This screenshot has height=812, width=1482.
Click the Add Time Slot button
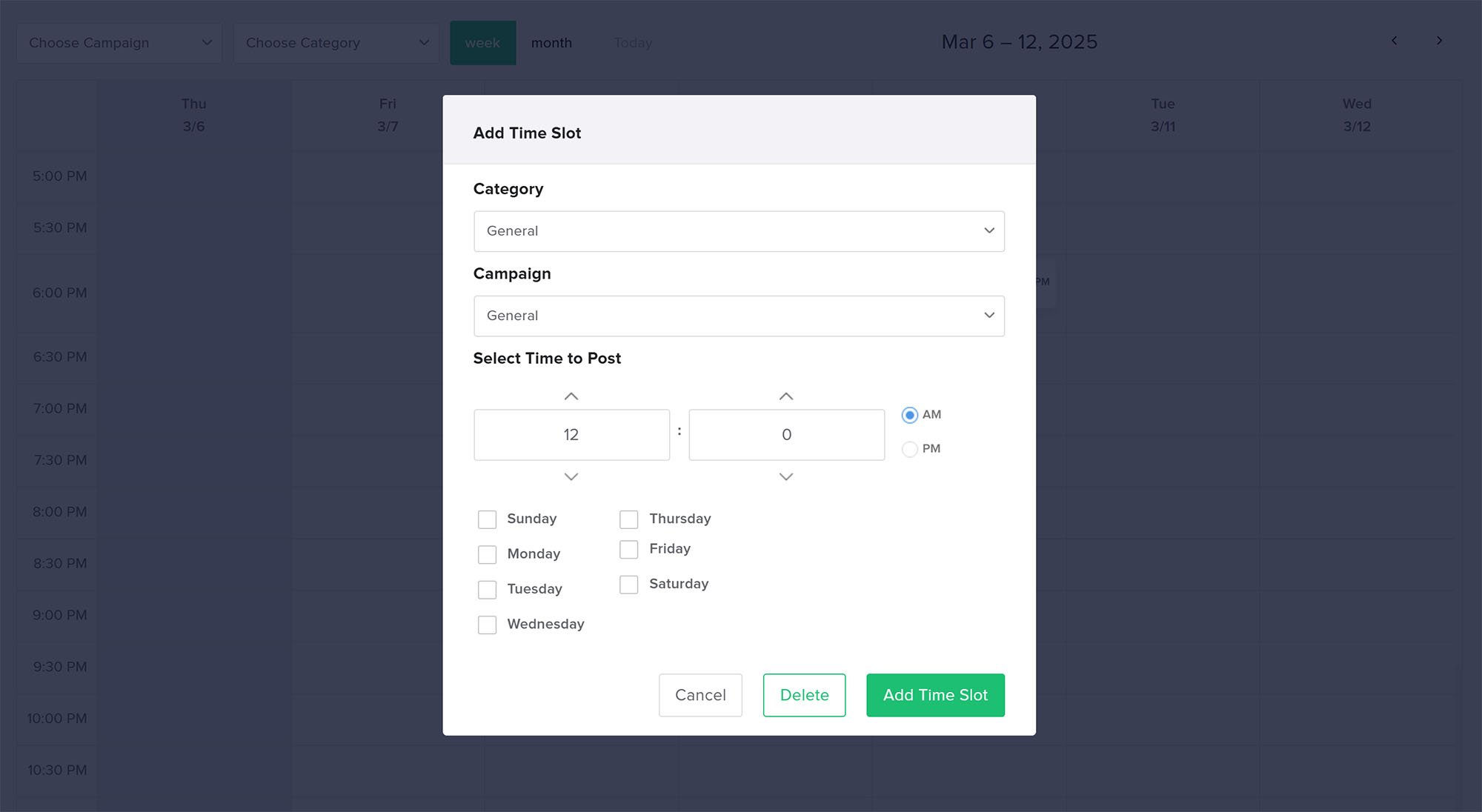point(935,695)
